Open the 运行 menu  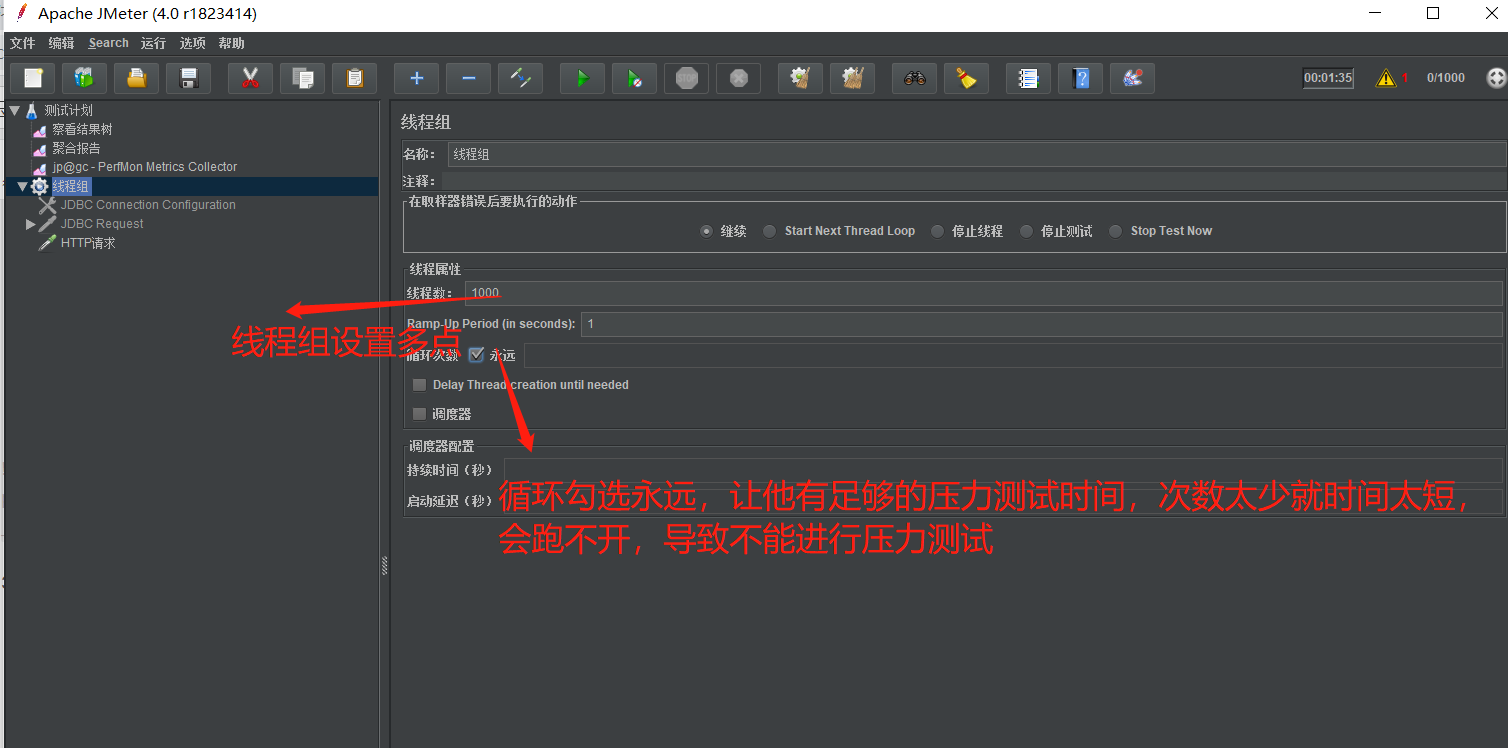pyautogui.click(x=153, y=43)
